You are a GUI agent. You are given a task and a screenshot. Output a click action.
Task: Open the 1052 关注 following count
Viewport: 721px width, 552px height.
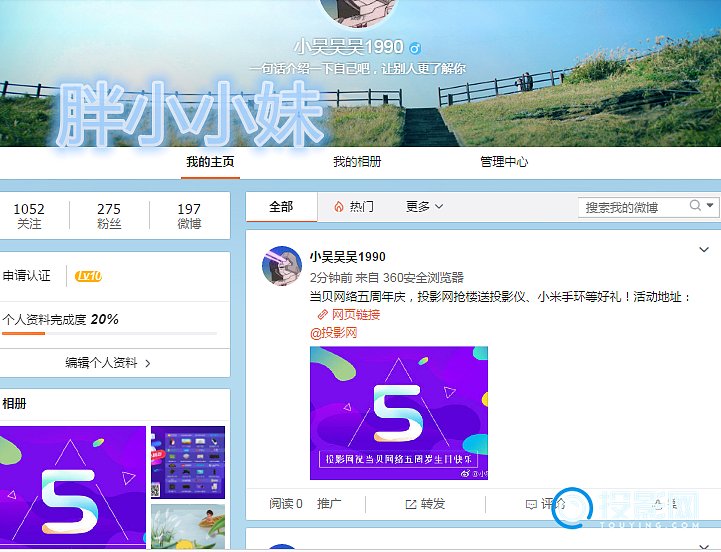[29, 216]
